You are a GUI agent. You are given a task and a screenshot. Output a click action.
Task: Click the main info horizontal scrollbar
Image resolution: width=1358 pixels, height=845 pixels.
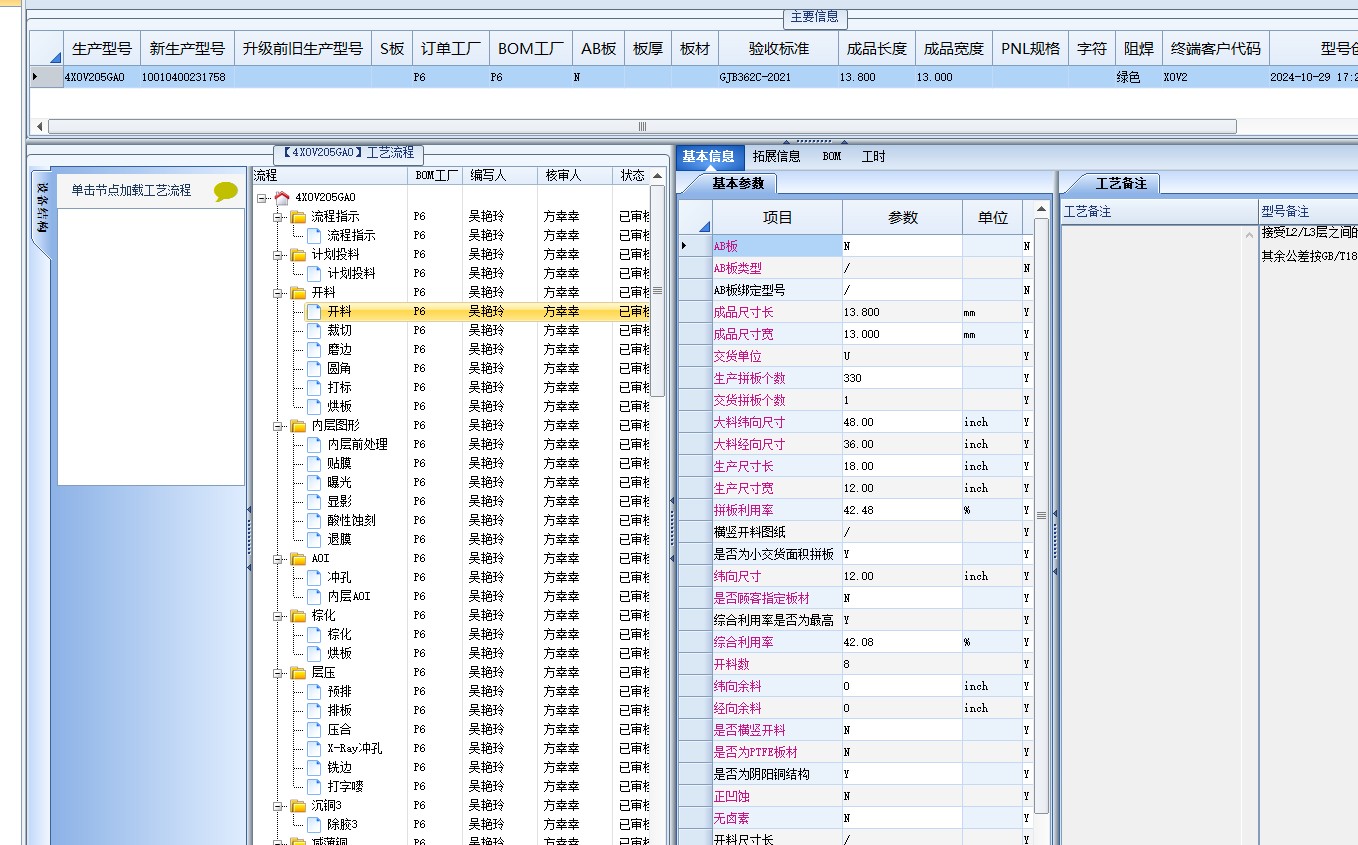coord(642,126)
